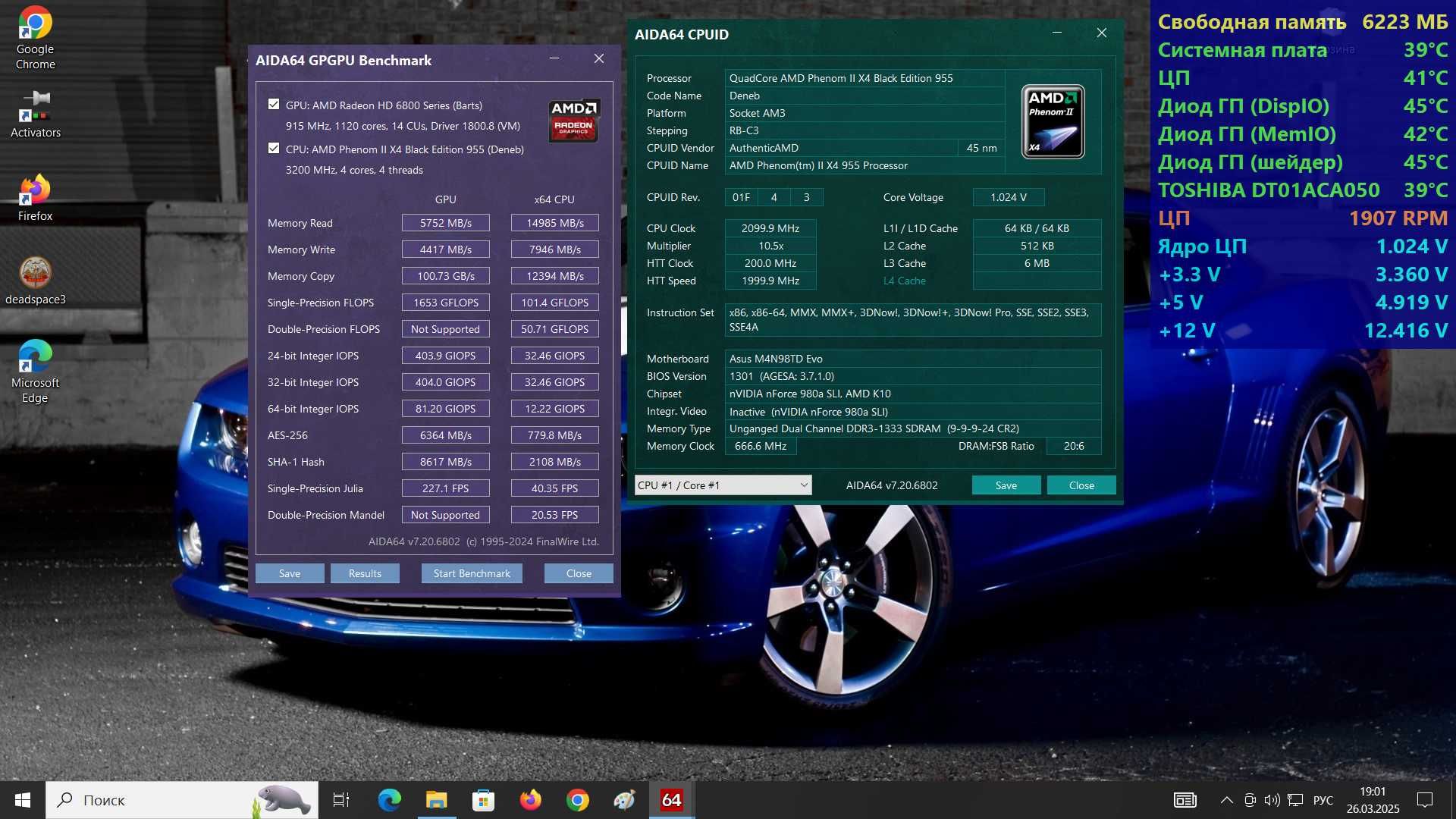Click Core Voltage value 1.024 V
This screenshot has width=1456, height=819.
[x=1009, y=197]
